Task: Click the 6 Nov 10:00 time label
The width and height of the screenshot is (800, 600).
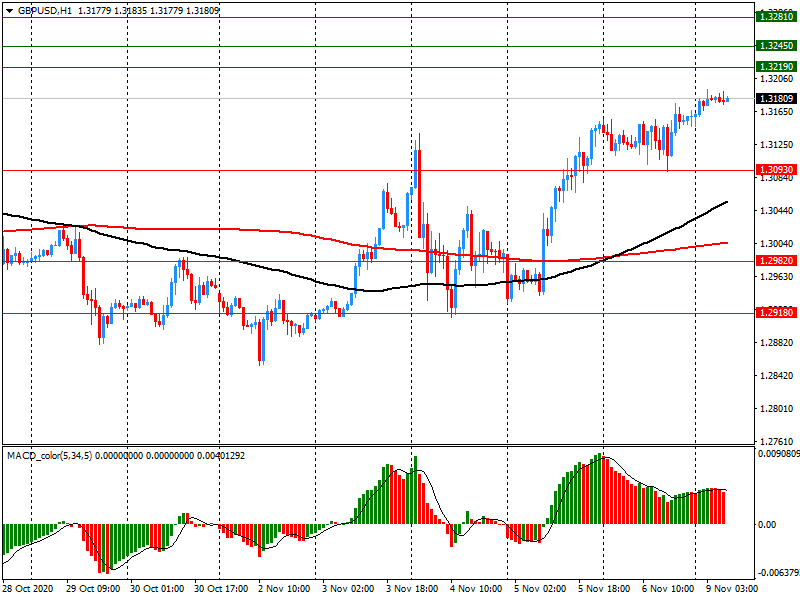Action: (x=668, y=589)
